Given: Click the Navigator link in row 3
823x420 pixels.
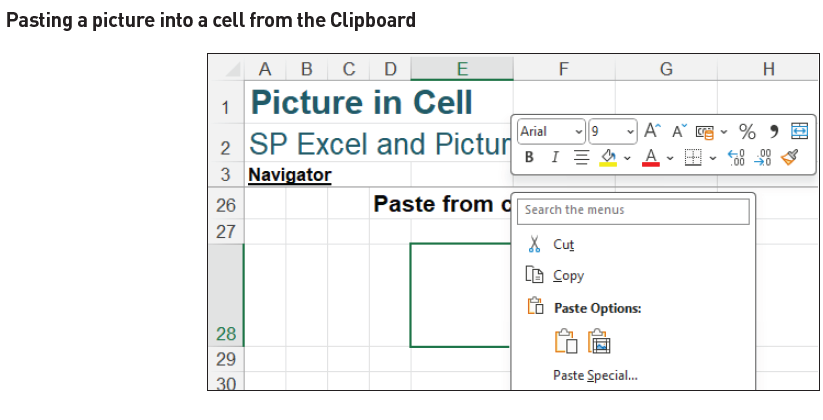Looking at the screenshot, I should tap(289, 175).
